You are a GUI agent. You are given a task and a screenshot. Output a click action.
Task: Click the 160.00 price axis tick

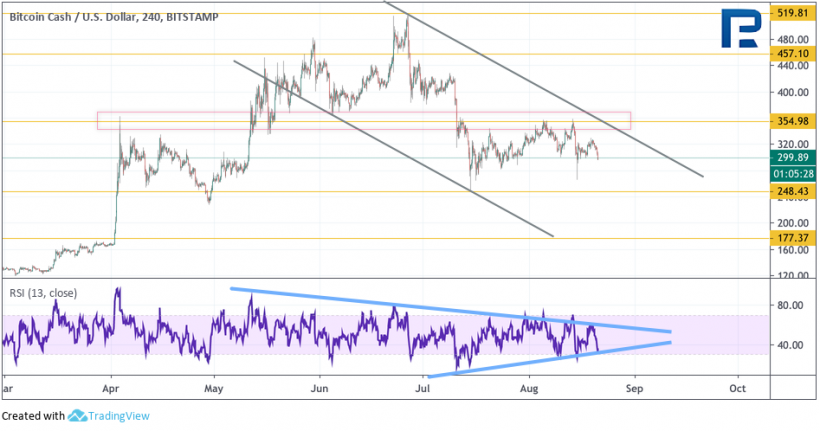[793, 250]
